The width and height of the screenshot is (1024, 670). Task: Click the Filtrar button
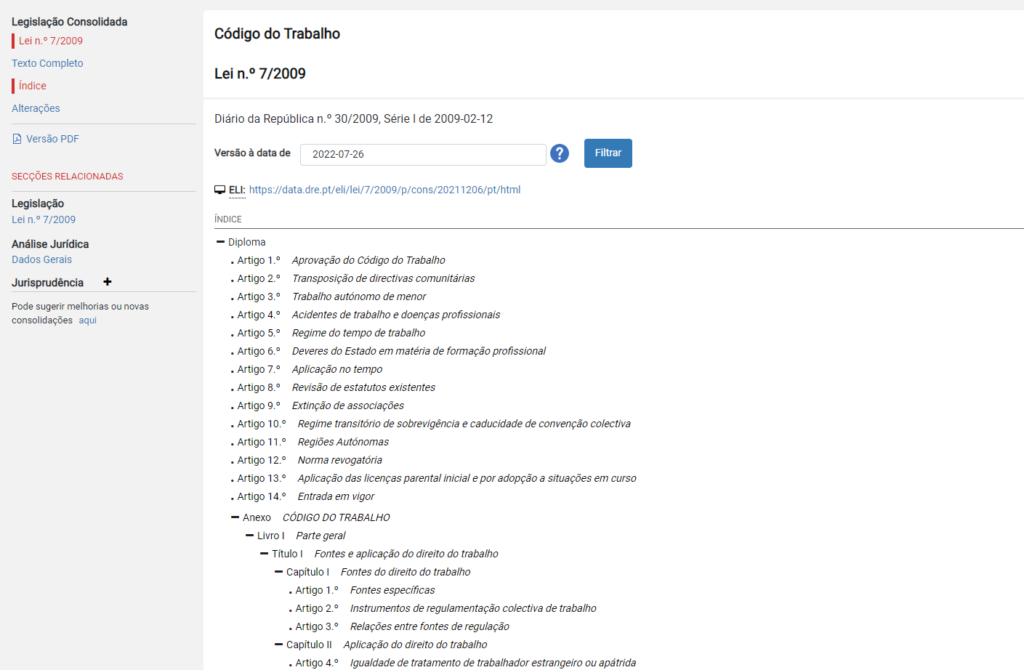pos(608,153)
